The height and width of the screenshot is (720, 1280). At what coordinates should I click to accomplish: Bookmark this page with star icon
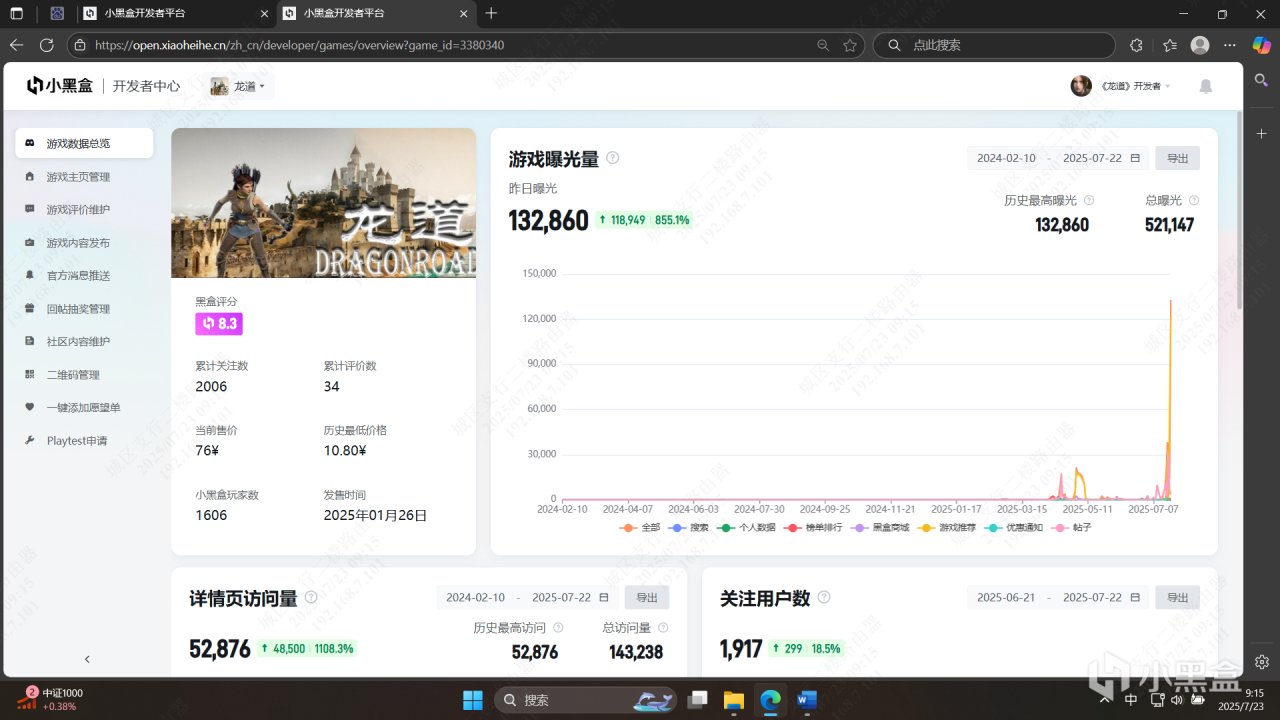click(850, 45)
